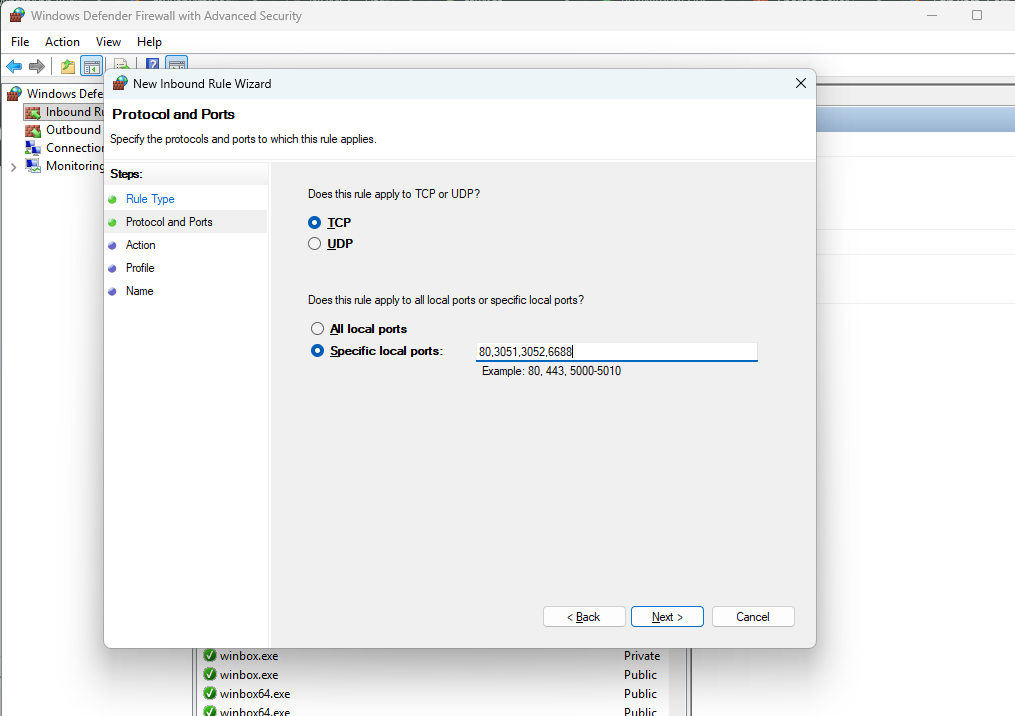Expand the Monitoring tree node chevron
Image resolution: width=1015 pixels, height=716 pixels.
[x=14, y=167]
